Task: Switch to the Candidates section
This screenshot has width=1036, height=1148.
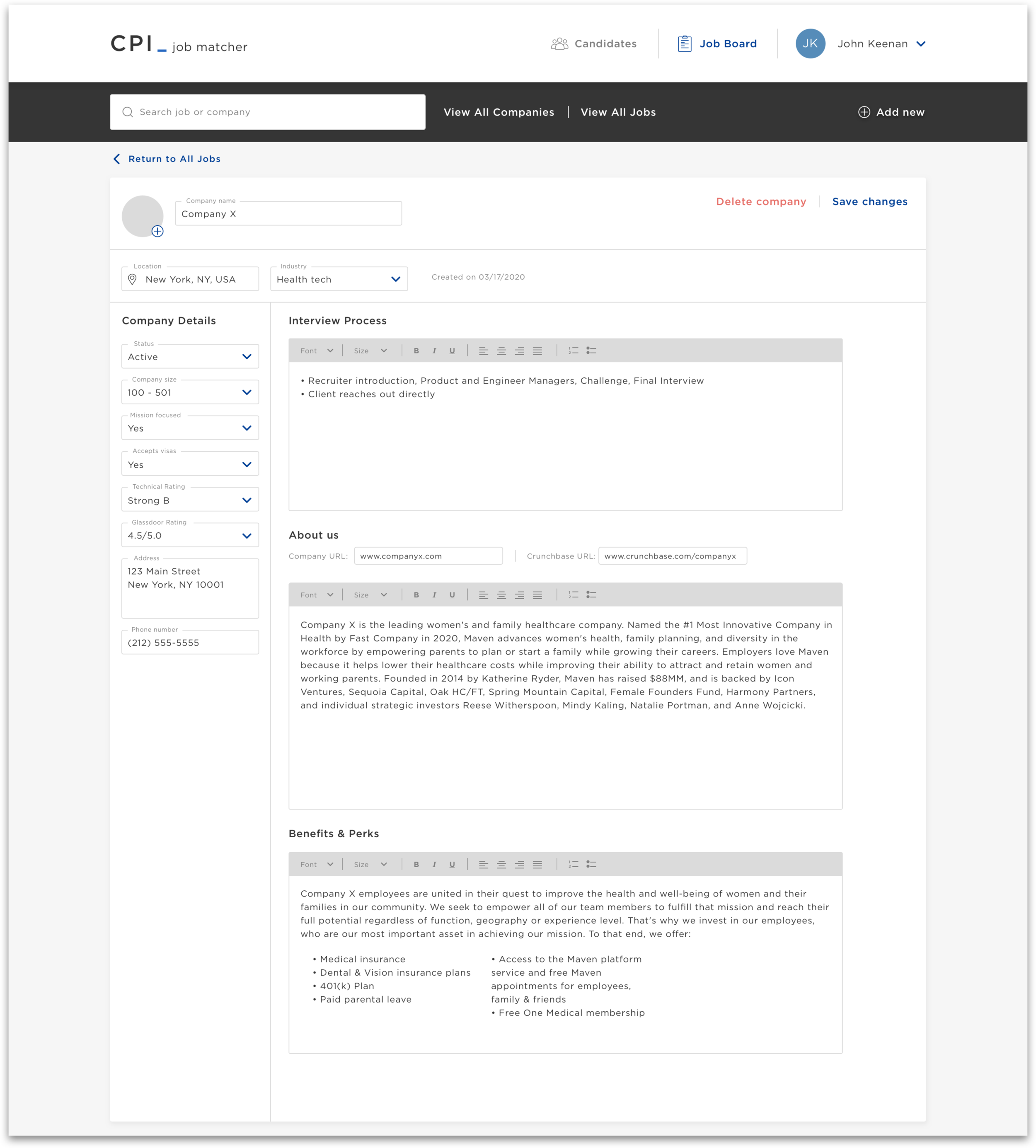Action: click(x=594, y=44)
